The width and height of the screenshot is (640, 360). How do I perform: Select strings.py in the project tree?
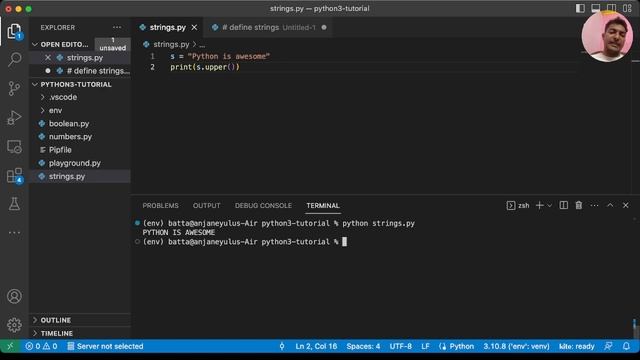click(x=81, y=176)
